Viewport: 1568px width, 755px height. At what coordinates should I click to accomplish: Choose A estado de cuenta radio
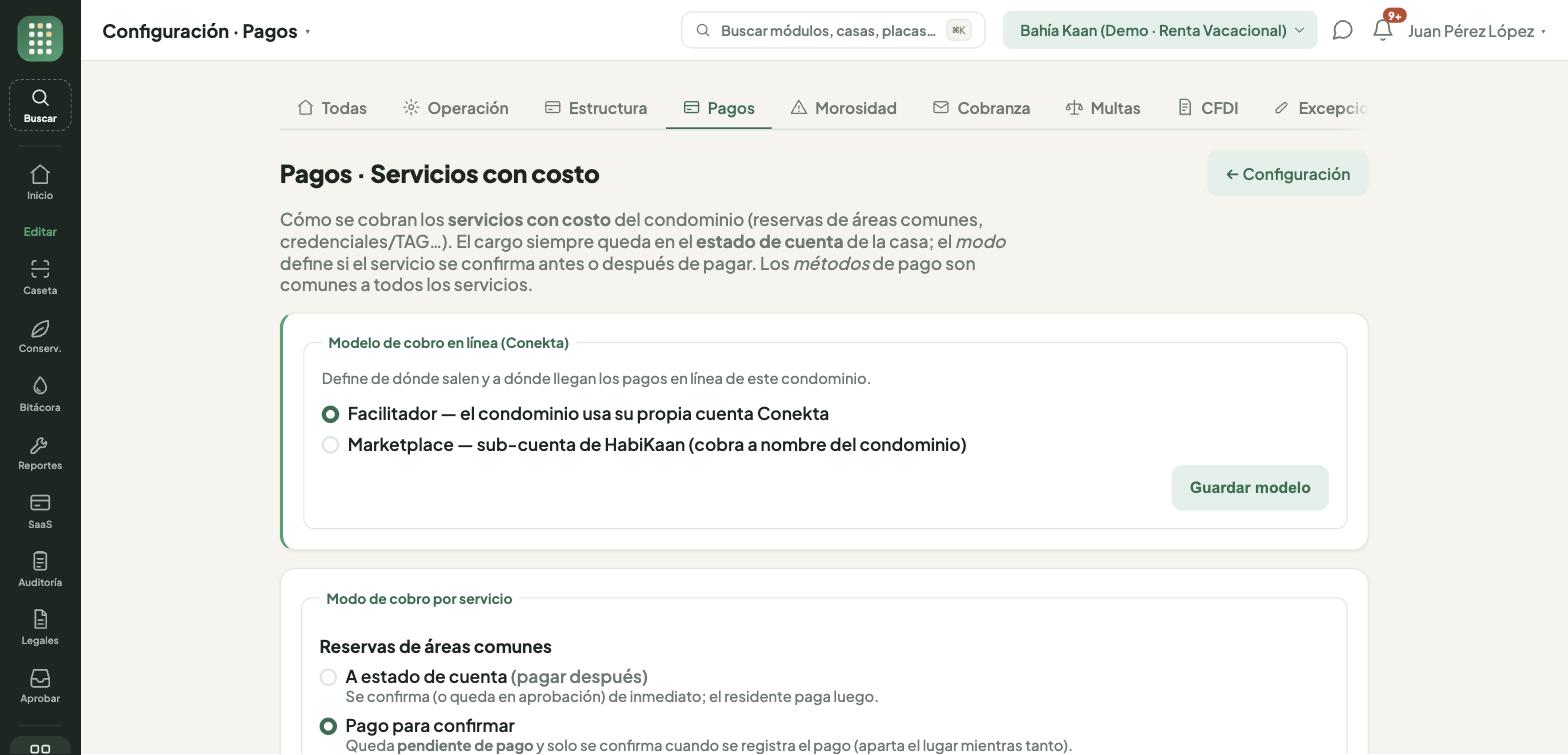click(328, 677)
